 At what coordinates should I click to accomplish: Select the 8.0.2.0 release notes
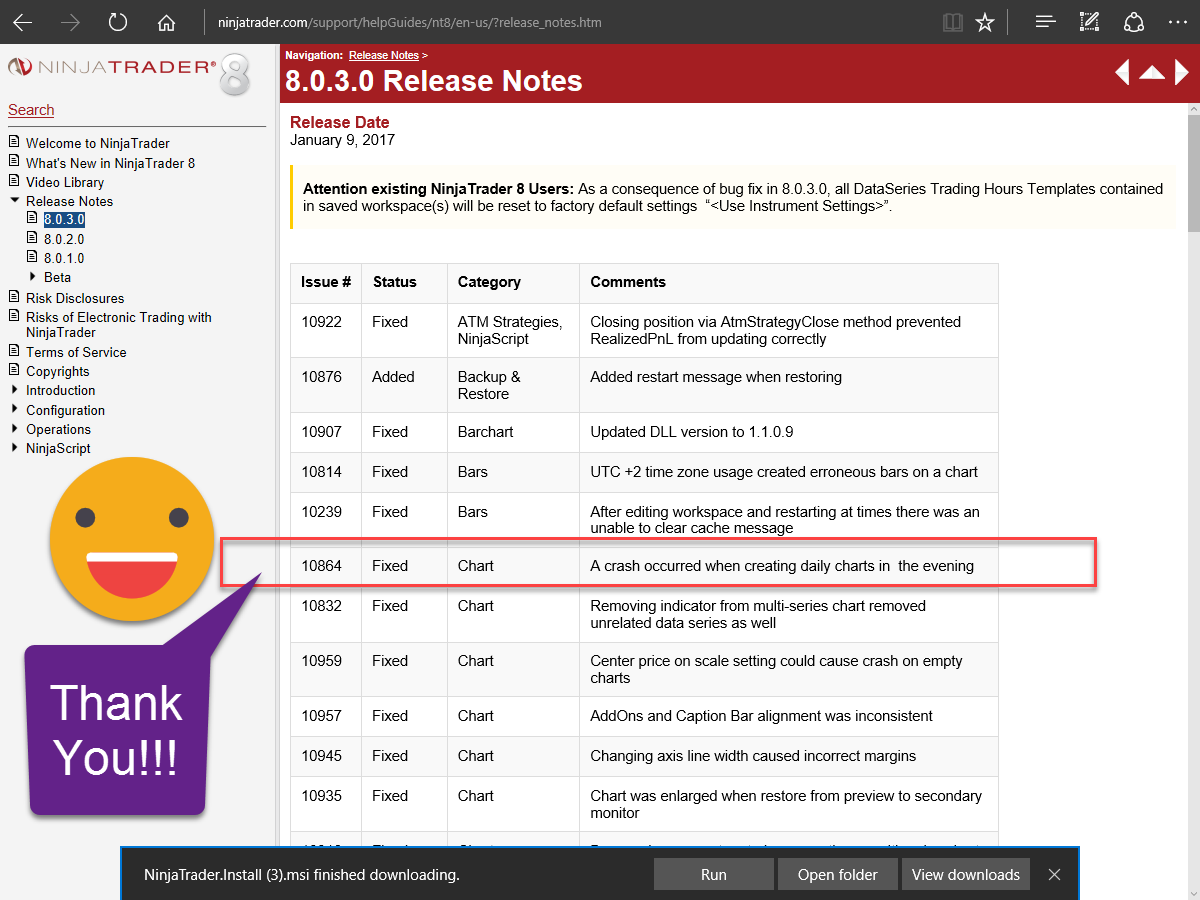(64, 239)
